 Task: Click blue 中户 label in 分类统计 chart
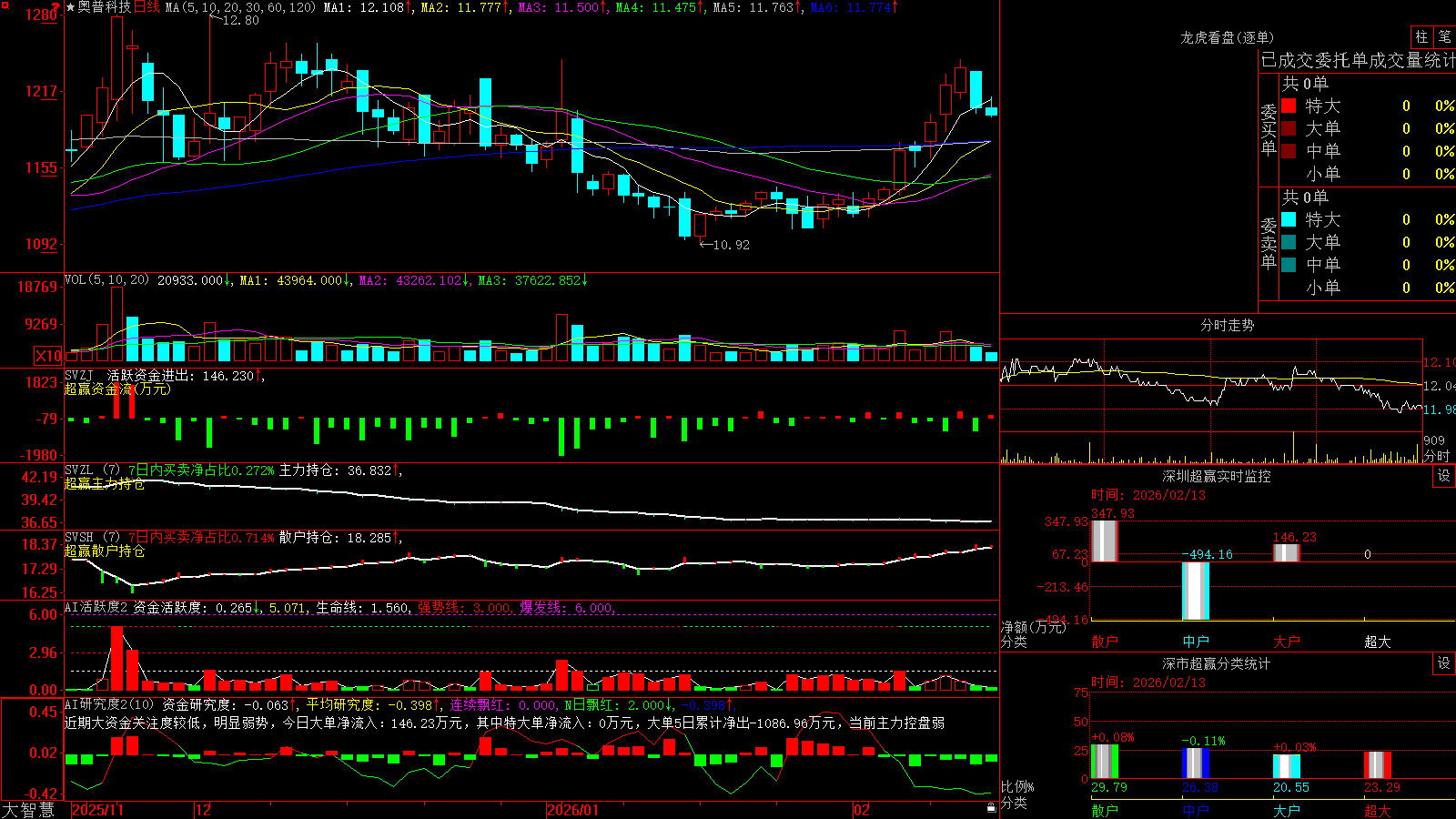[1196, 810]
